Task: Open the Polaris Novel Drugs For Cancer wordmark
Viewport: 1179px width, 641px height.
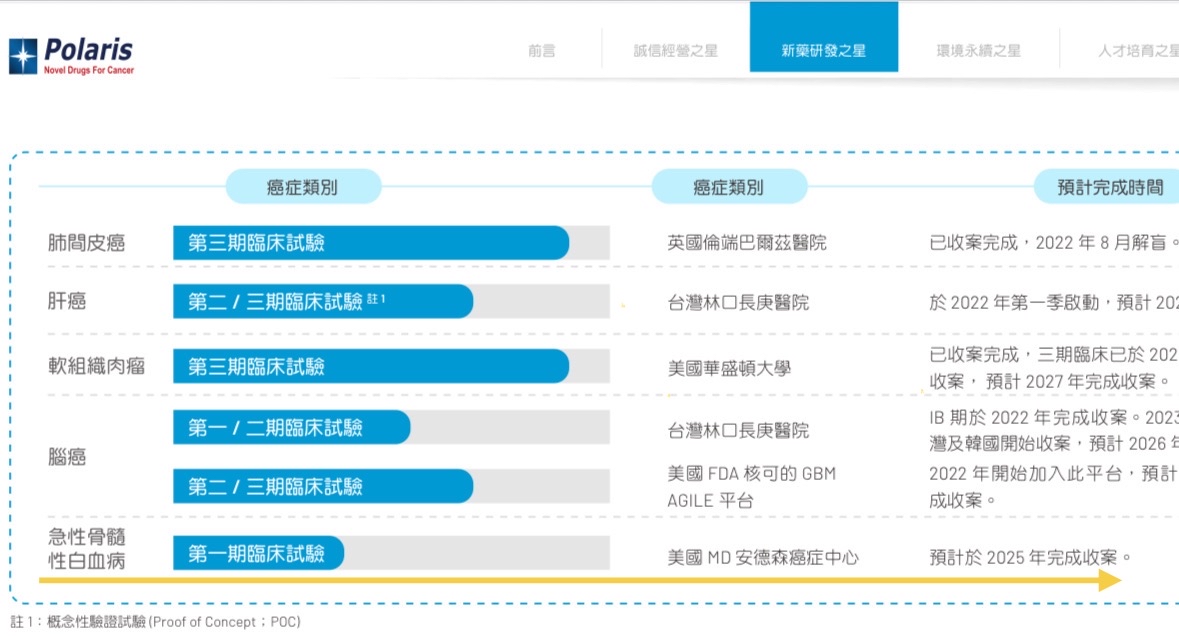Action: click(x=88, y=56)
